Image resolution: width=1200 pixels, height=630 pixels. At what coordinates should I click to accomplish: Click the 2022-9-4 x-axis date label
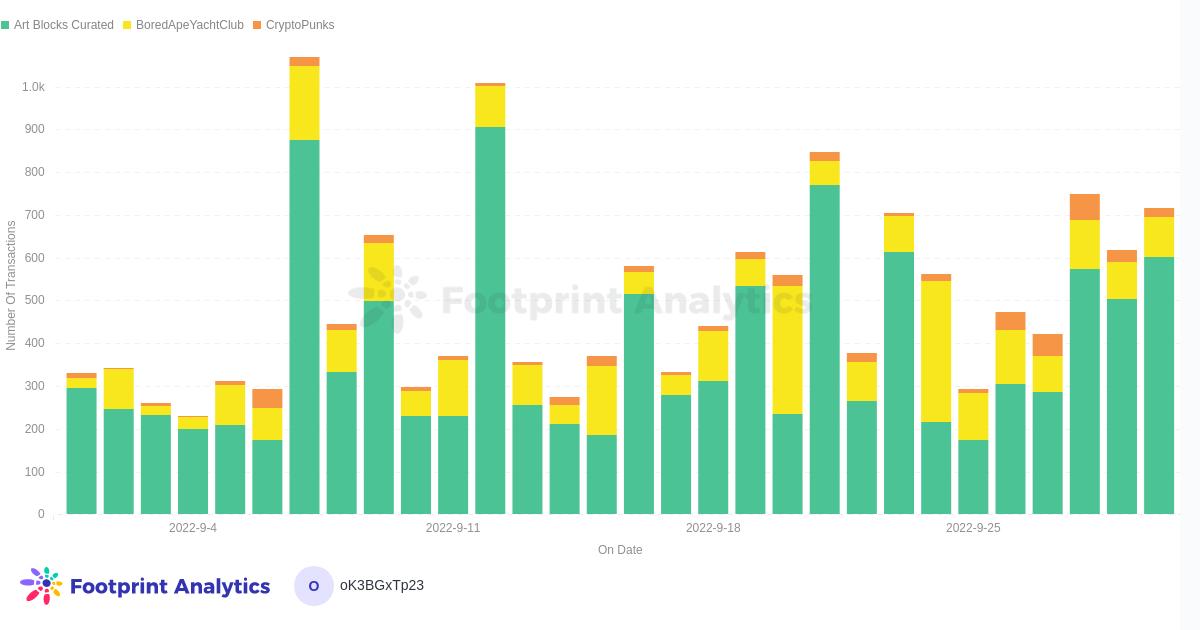193,528
